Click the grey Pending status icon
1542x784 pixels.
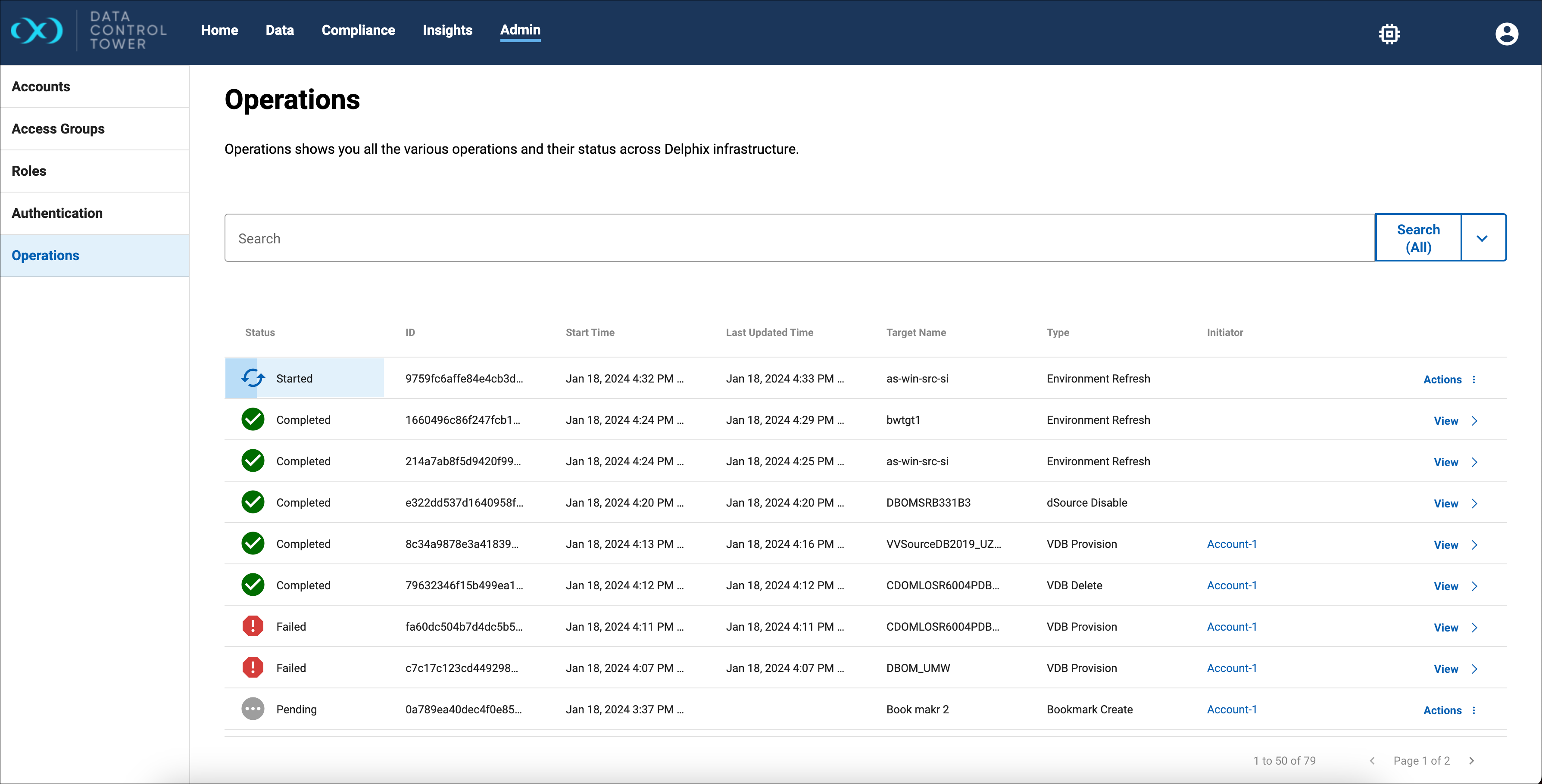coord(253,709)
